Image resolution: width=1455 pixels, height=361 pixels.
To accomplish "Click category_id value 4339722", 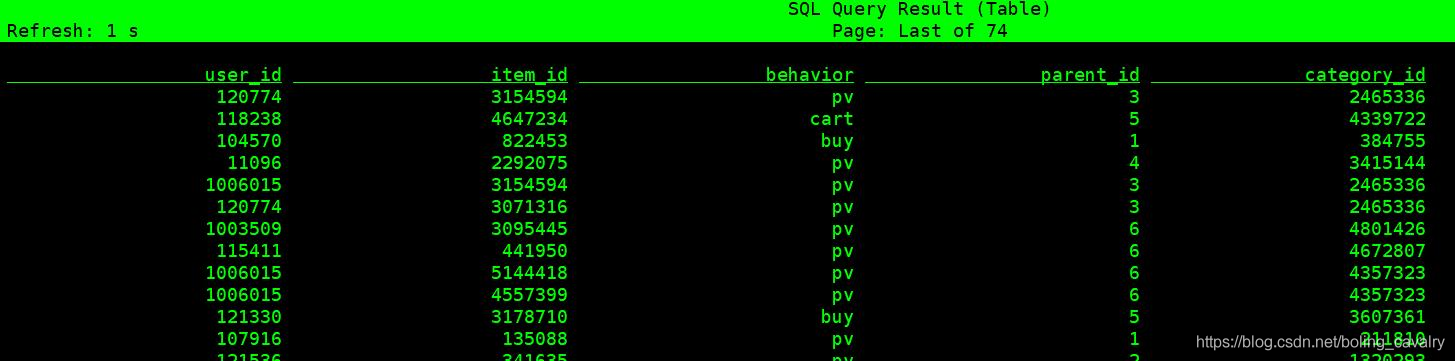I will (x=1387, y=119).
